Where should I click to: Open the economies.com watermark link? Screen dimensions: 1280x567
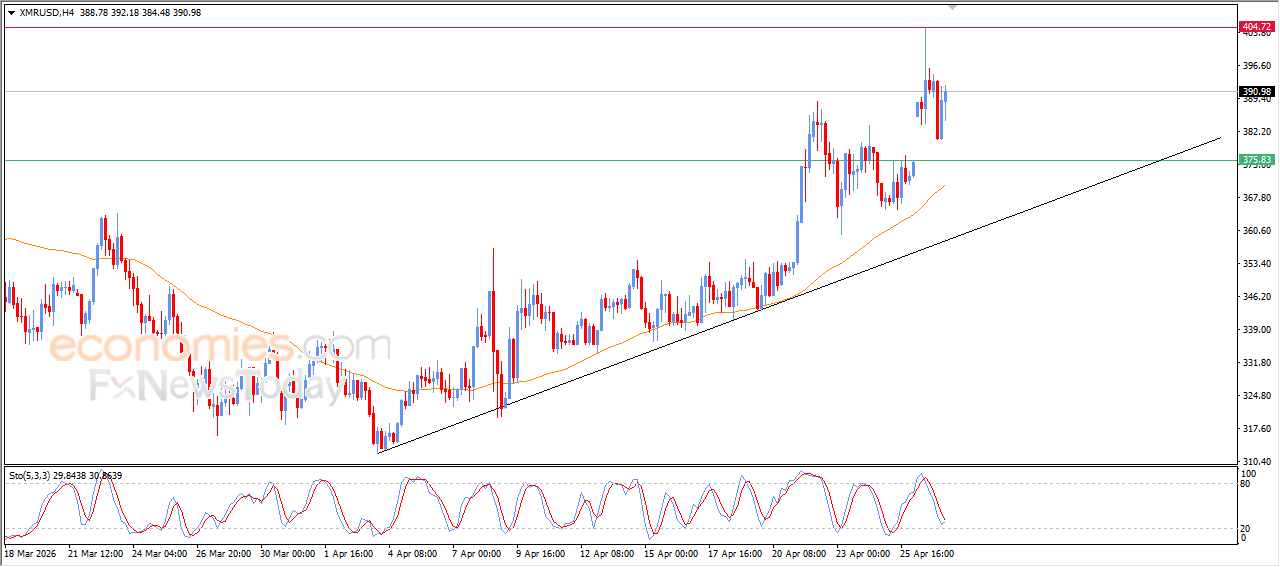pos(219,346)
